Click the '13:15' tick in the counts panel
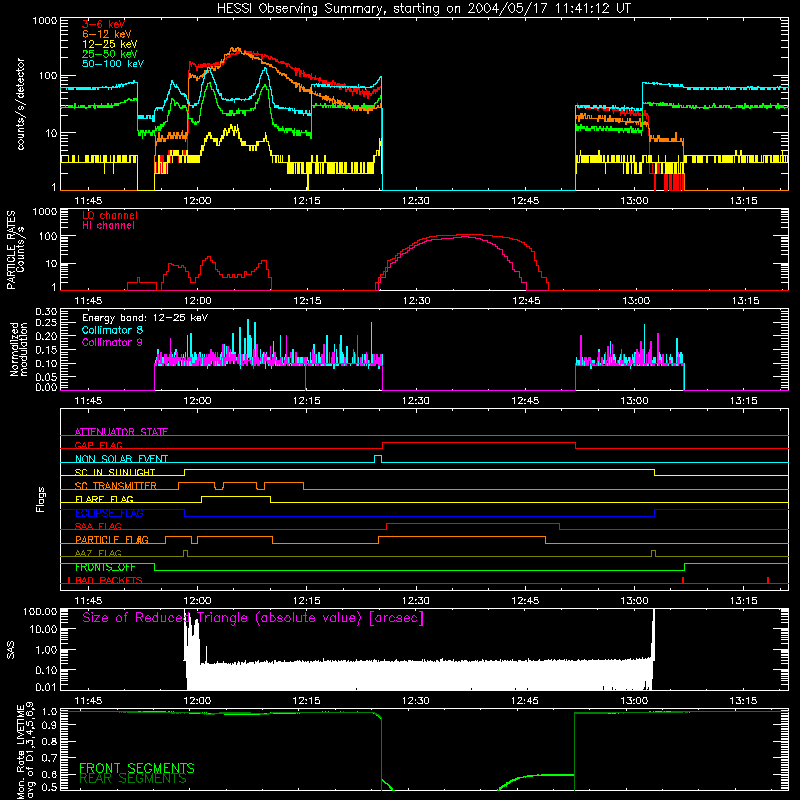Viewport: 800px width, 800px height. pyautogui.click(x=743, y=201)
